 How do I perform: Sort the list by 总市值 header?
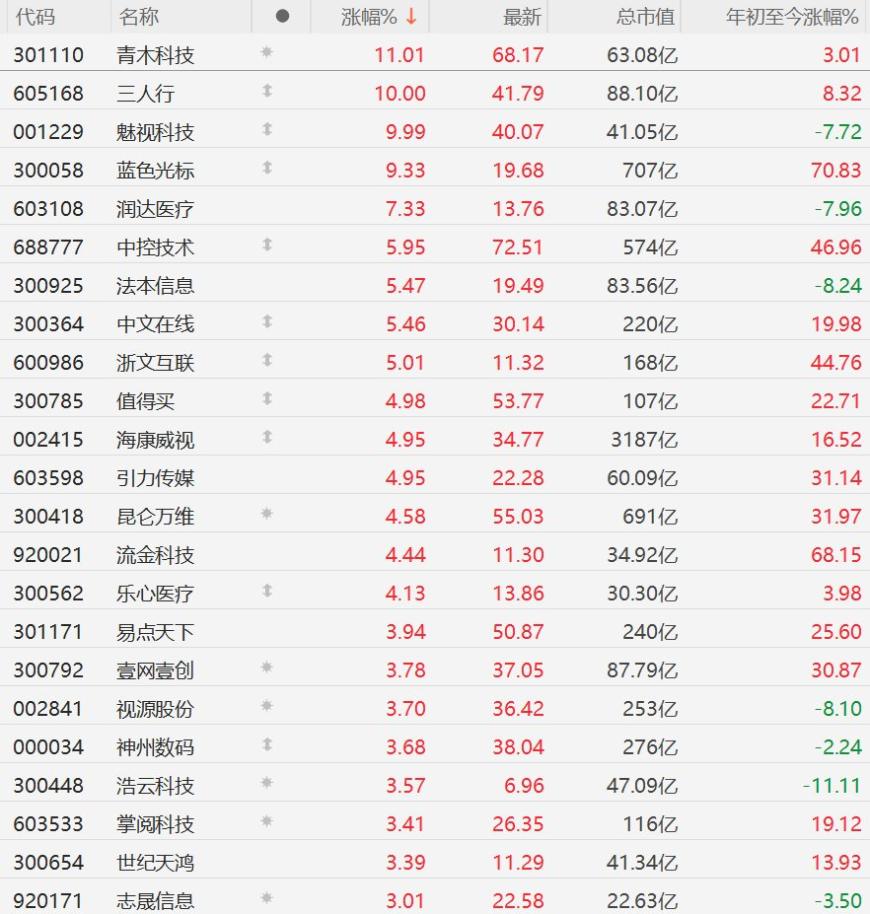645,17
